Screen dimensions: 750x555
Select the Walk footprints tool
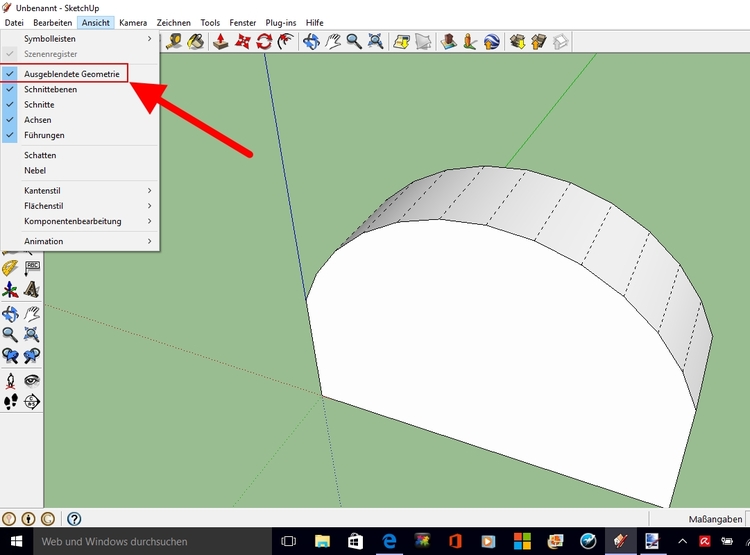(11, 402)
